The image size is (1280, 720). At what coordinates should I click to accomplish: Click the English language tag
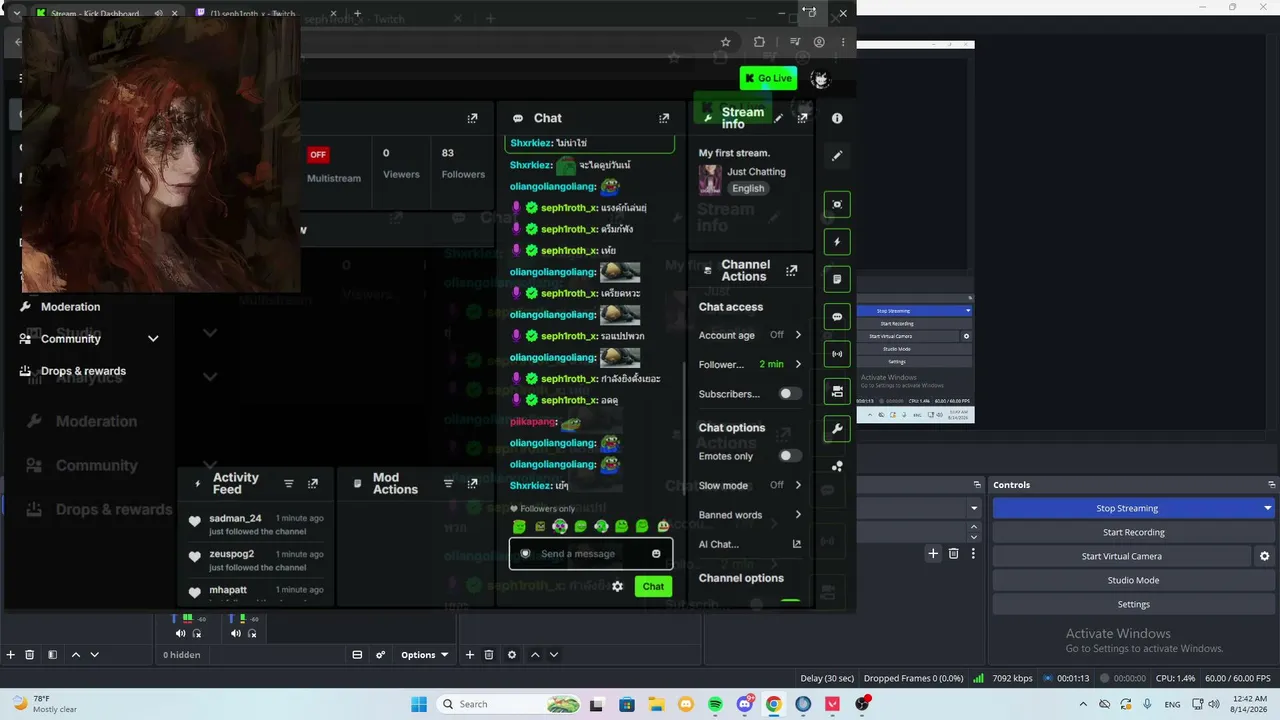(x=747, y=188)
